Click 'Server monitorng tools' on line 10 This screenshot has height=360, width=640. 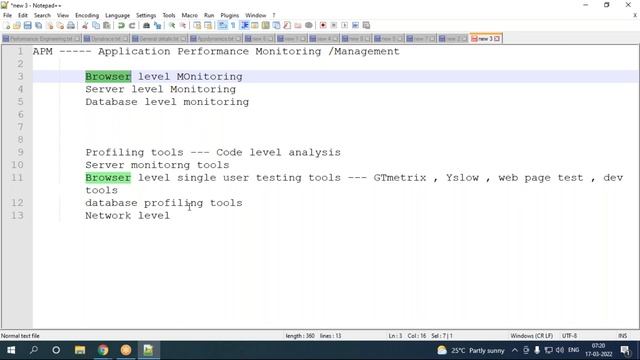tap(157, 165)
